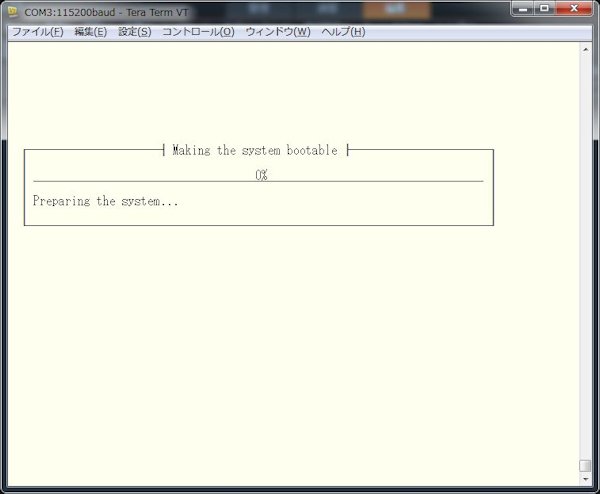Click the 'Making the system bootable' title

(255, 150)
